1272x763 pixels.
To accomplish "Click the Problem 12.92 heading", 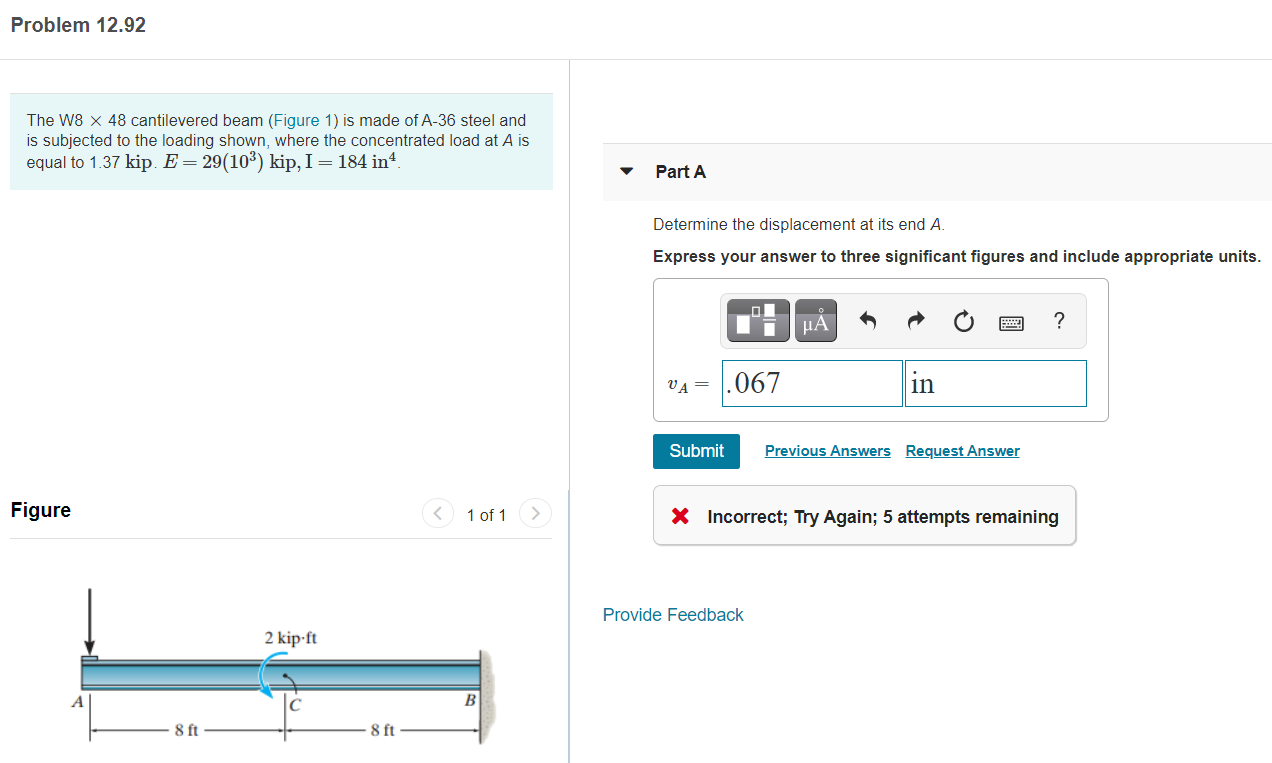I will (77, 25).
